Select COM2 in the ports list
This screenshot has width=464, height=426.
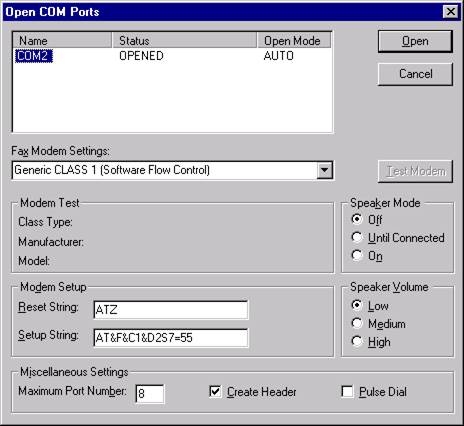click(x=34, y=56)
